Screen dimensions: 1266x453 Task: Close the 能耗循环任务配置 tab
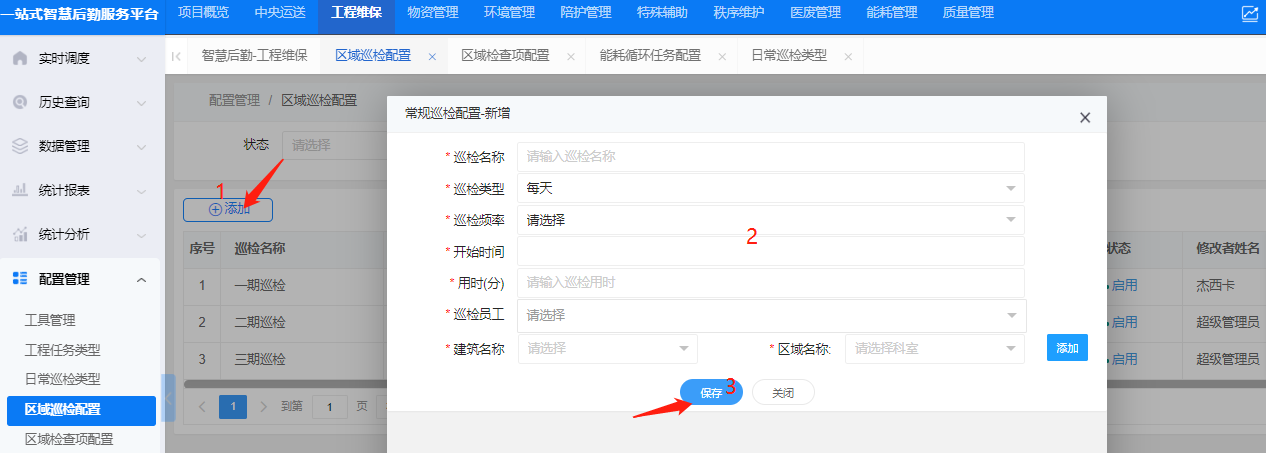click(722, 57)
